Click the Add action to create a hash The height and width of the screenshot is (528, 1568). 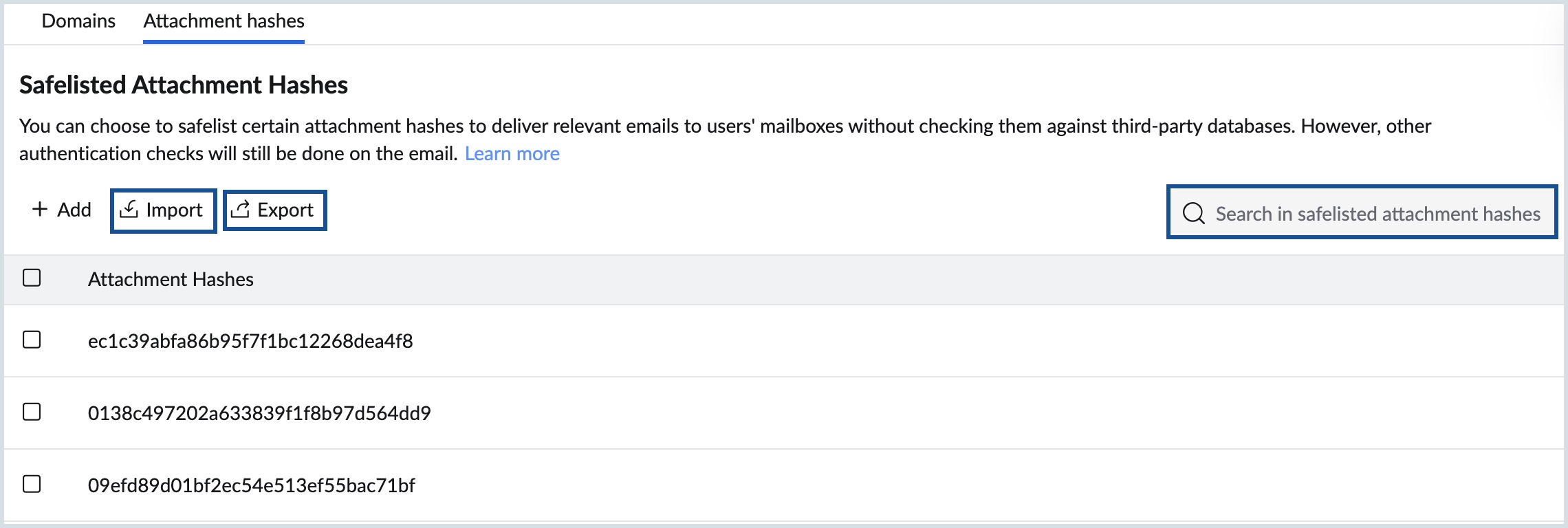click(61, 210)
